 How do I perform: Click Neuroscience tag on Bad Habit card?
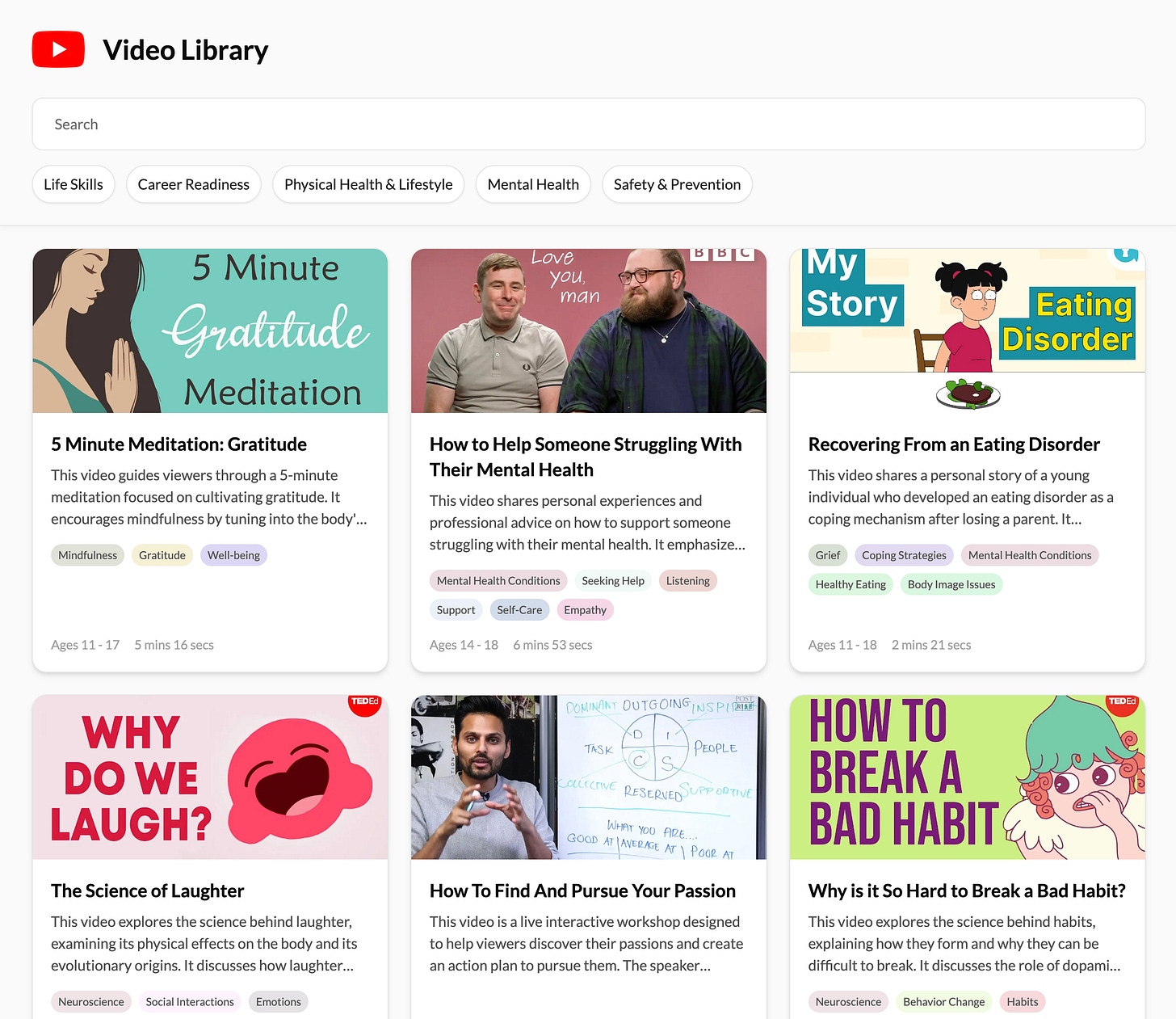tap(848, 1002)
